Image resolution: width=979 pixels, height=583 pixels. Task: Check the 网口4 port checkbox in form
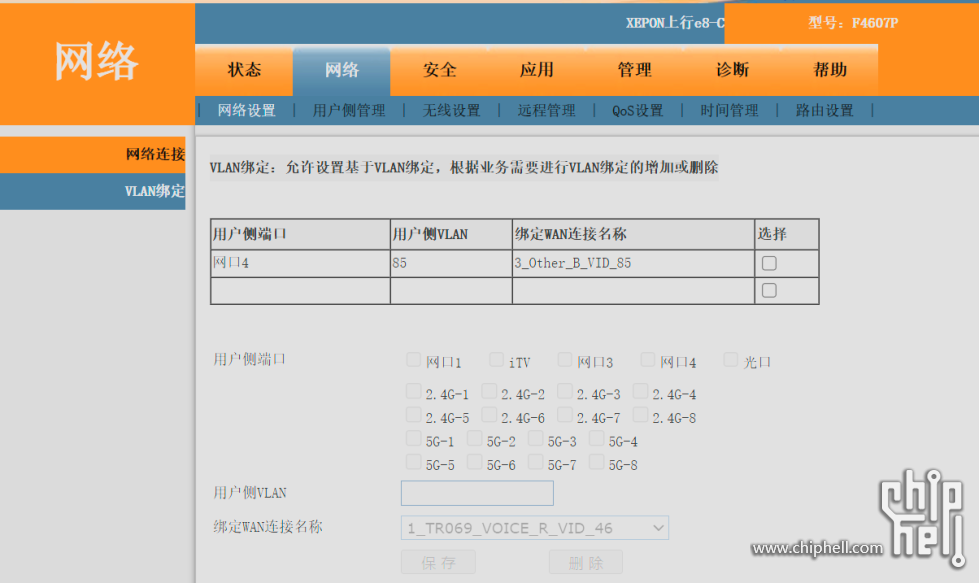pos(648,360)
